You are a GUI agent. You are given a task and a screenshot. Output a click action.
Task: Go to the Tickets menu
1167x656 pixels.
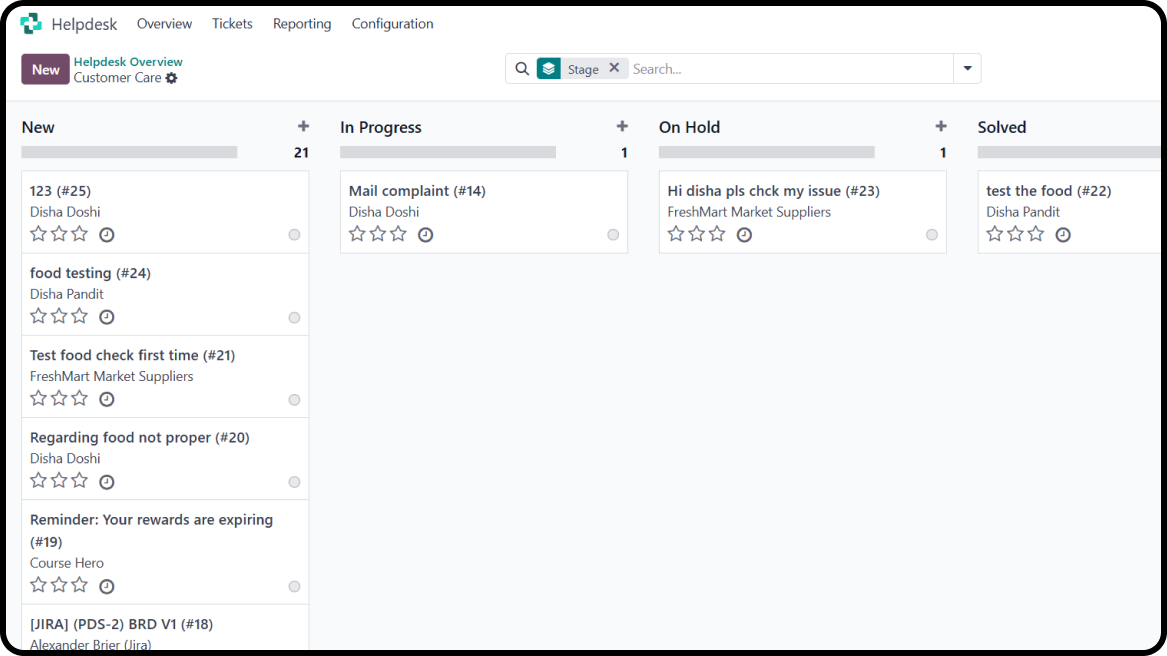click(232, 23)
